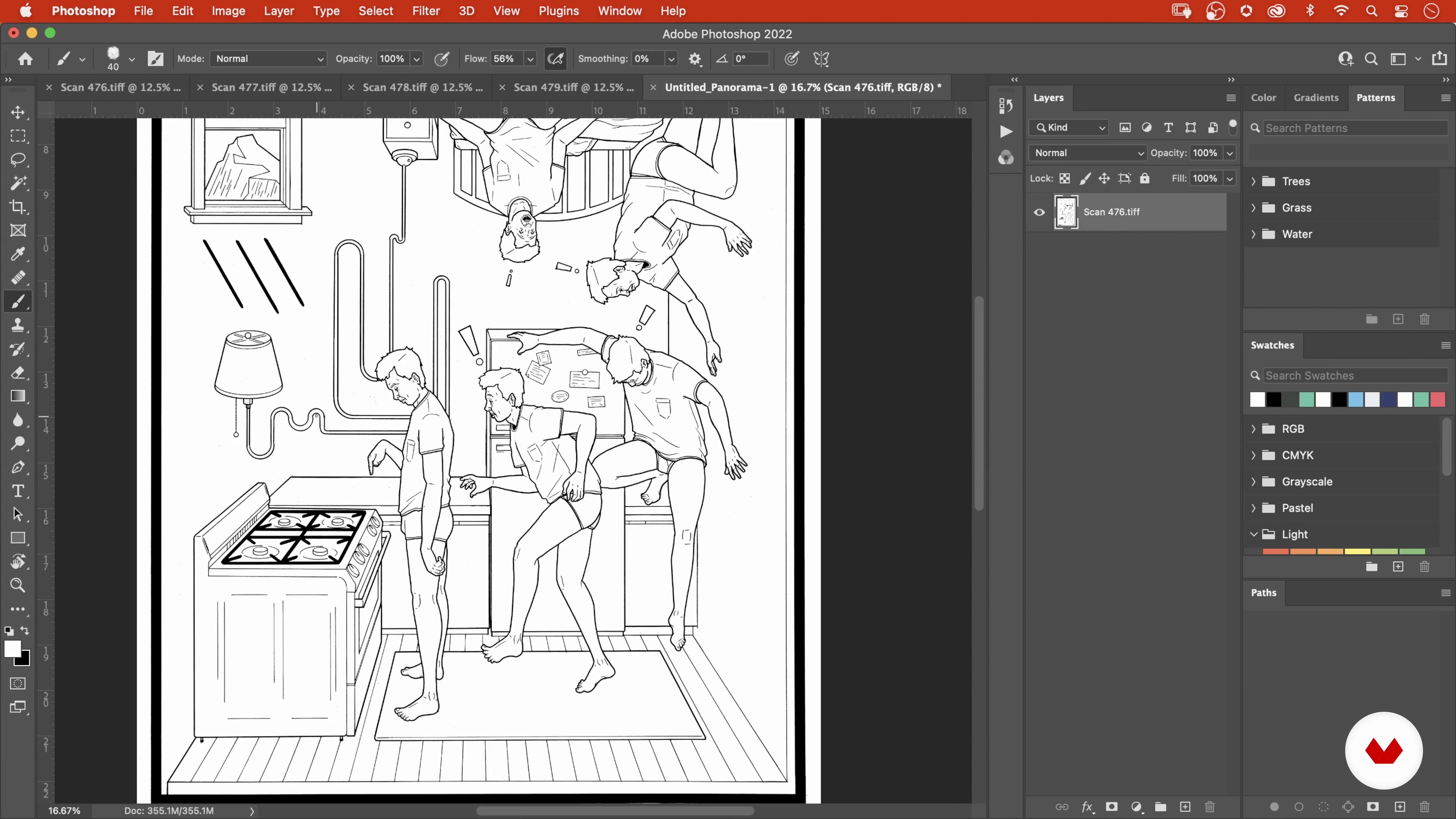Image resolution: width=1456 pixels, height=819 pixels.
Task: Toggle airbrush-style build-up effects
Action: tap(555, 59)
